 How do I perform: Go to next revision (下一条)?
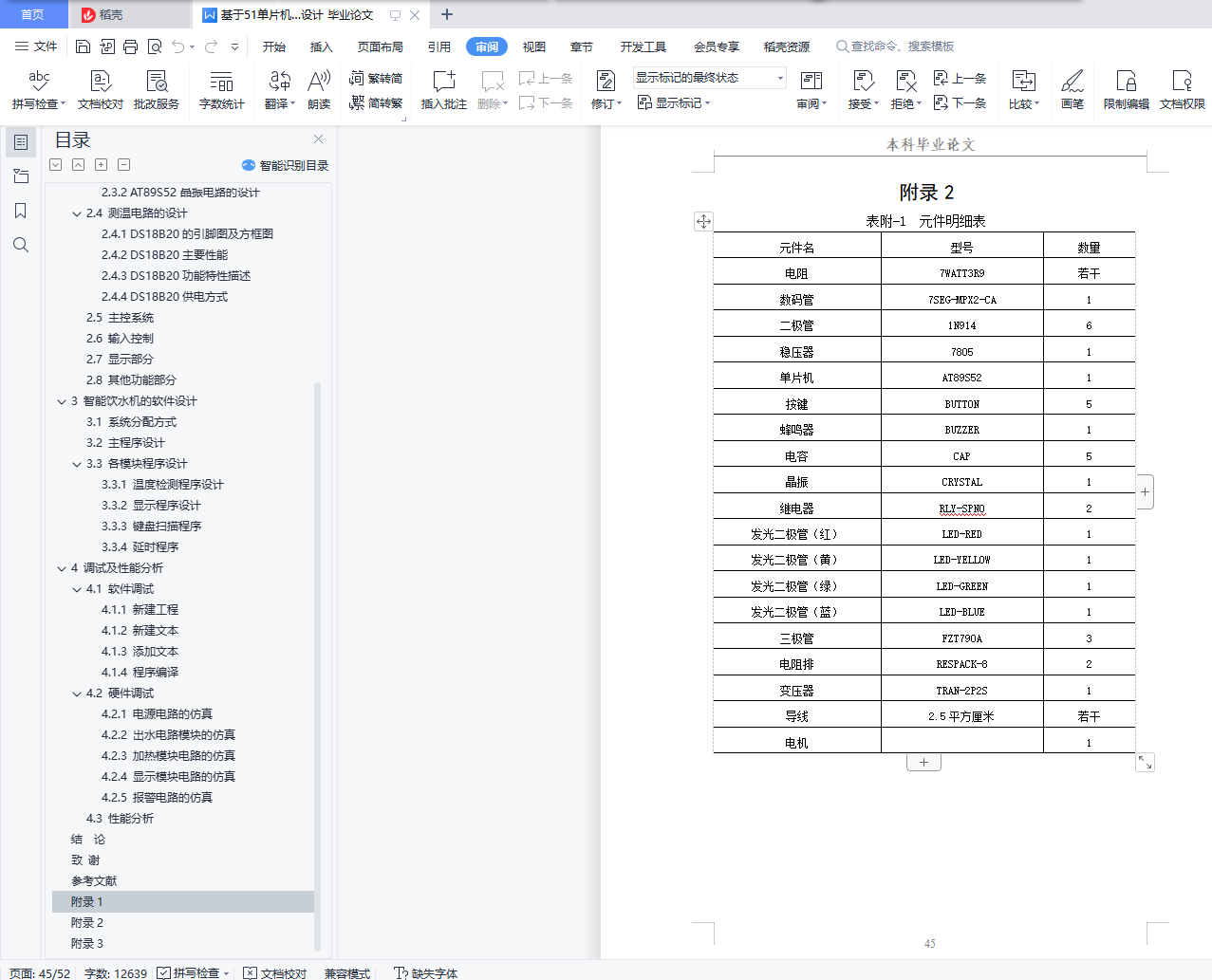coord(960,102)
